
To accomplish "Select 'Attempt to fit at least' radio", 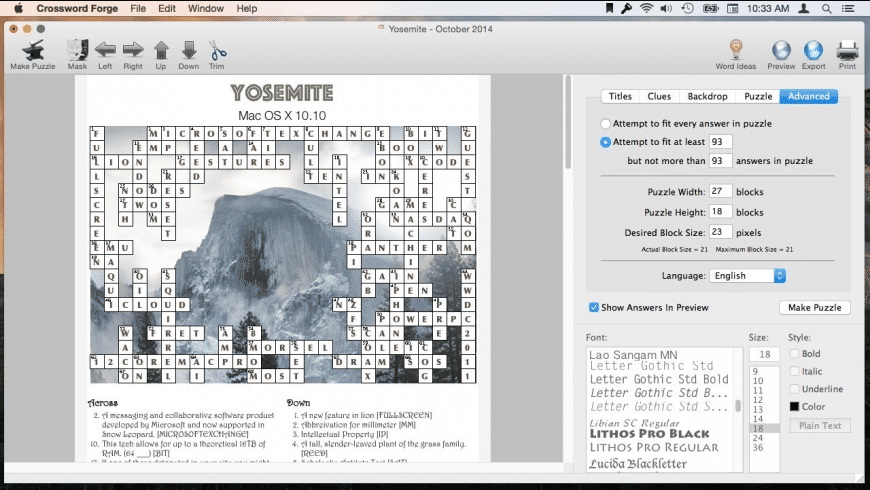I will coord(605,142).
